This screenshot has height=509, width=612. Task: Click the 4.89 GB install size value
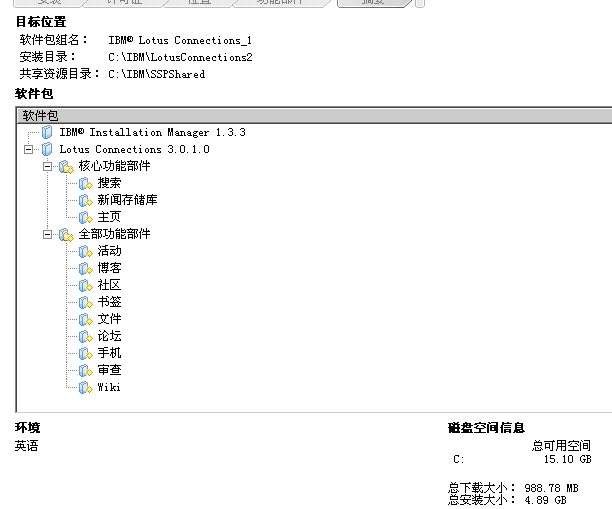coord(545,500)
